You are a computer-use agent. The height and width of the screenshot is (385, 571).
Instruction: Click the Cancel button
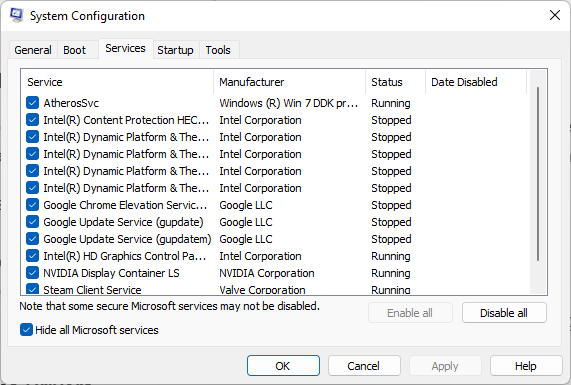pos(364,366)
